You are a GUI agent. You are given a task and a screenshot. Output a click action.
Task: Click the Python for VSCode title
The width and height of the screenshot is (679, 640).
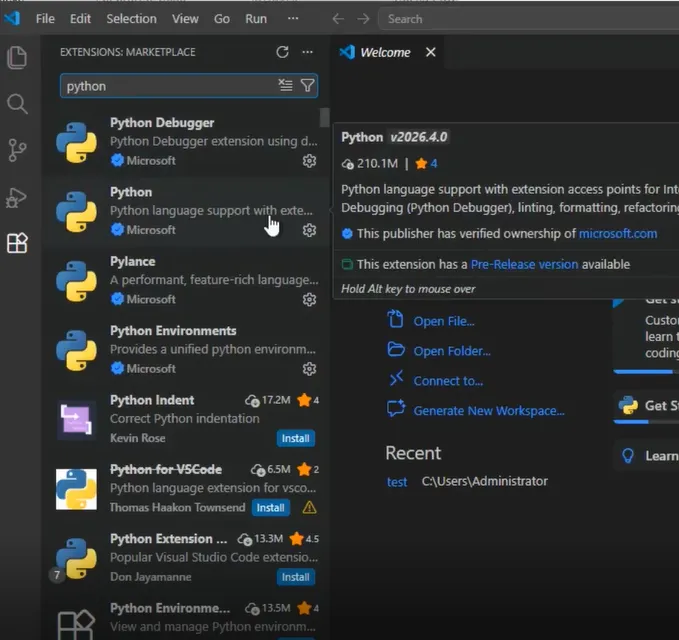click(166, 469)
